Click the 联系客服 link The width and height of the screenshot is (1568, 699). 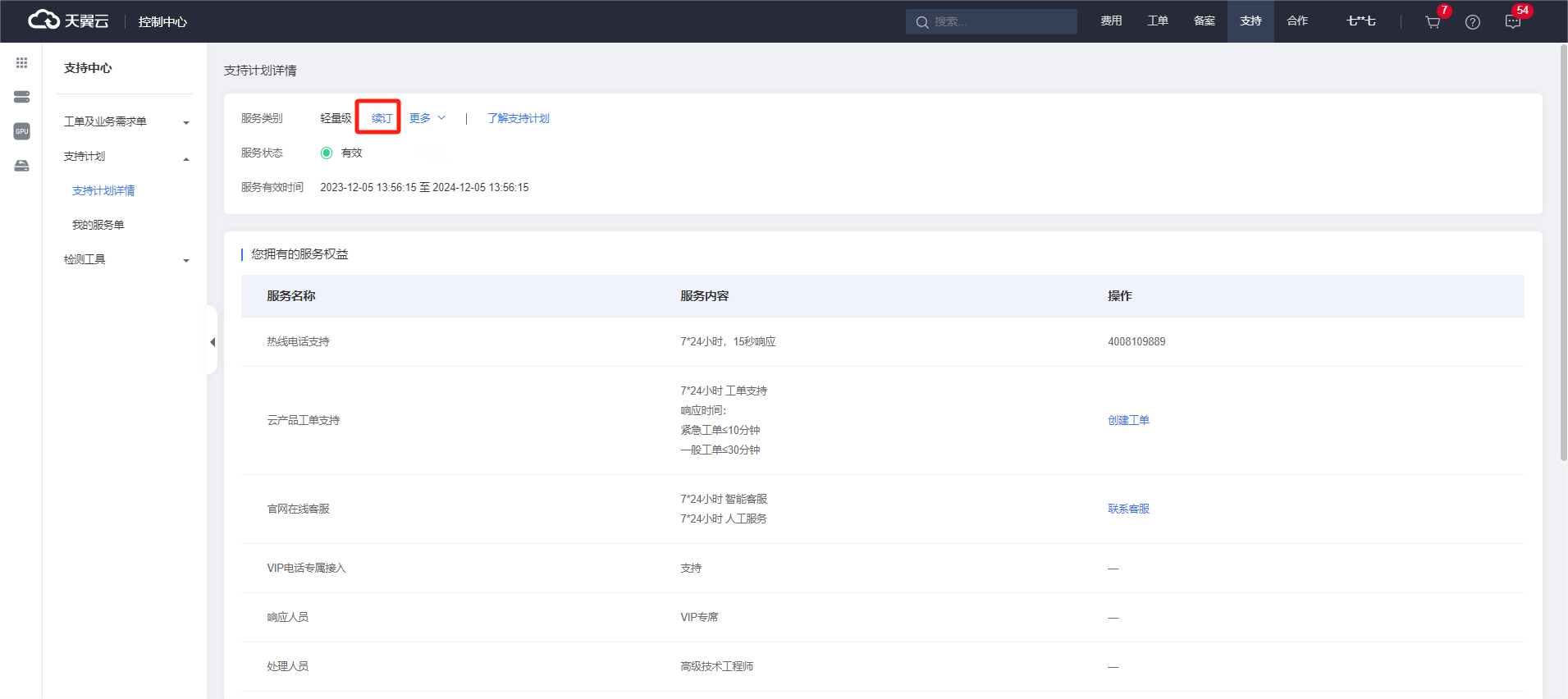pyautogui.click(x=1128, y=509)
